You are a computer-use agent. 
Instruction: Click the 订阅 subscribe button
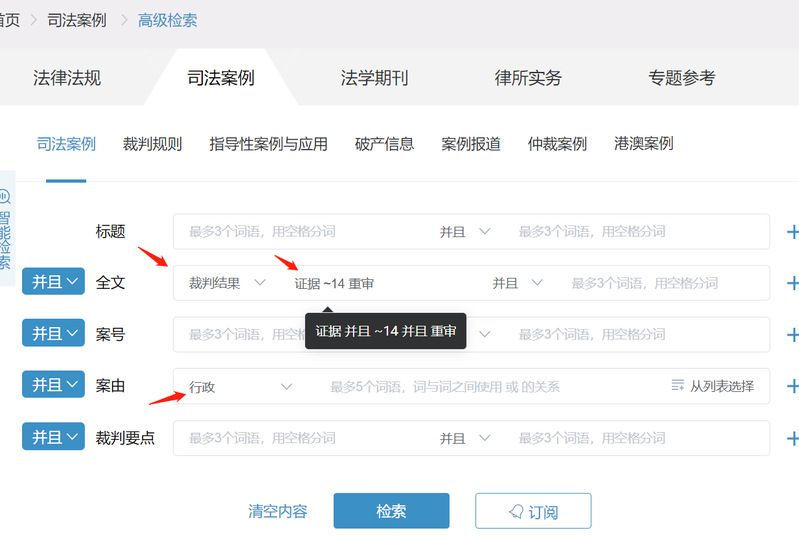pos(533,511)
